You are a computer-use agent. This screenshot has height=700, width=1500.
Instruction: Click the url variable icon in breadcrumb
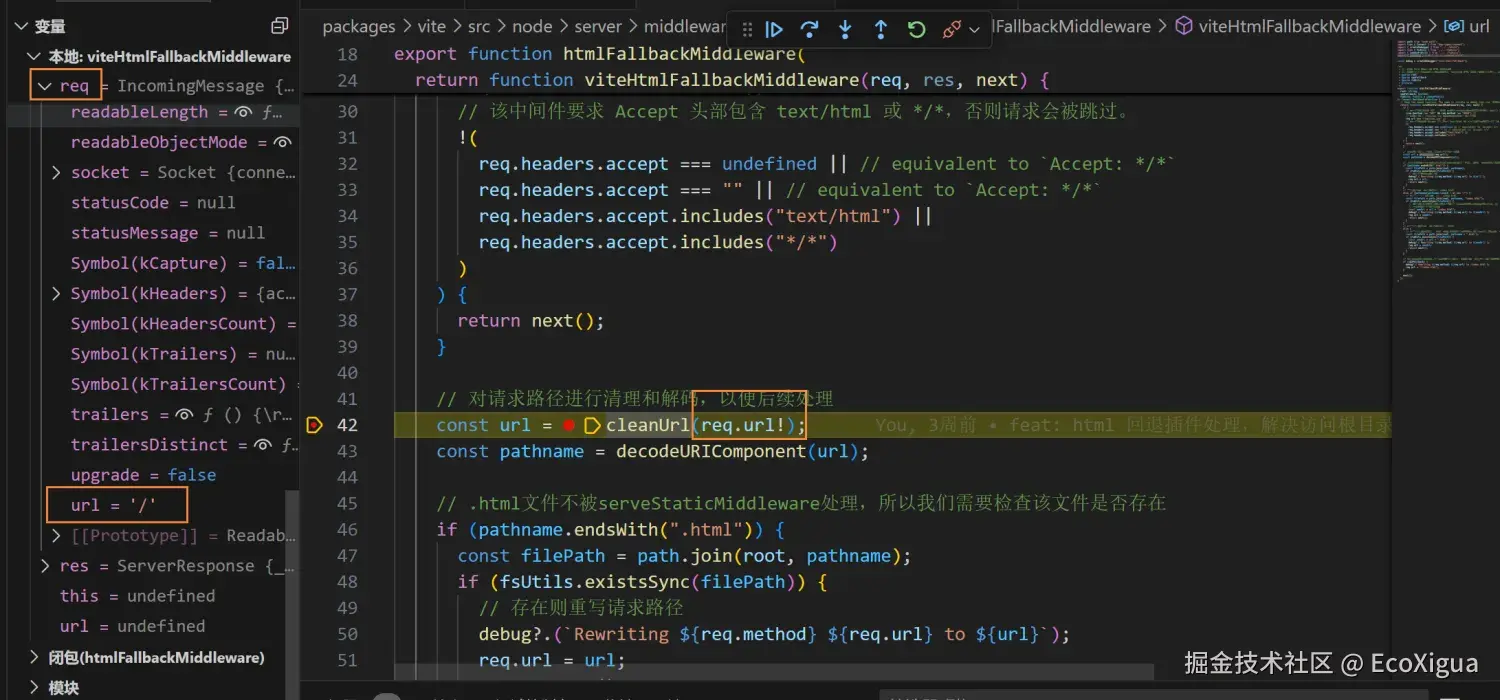click(1455, 27)
